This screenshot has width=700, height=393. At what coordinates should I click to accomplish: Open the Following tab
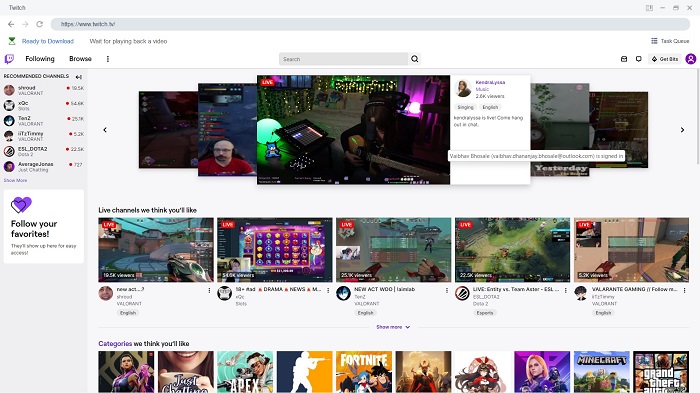point(40,59)
